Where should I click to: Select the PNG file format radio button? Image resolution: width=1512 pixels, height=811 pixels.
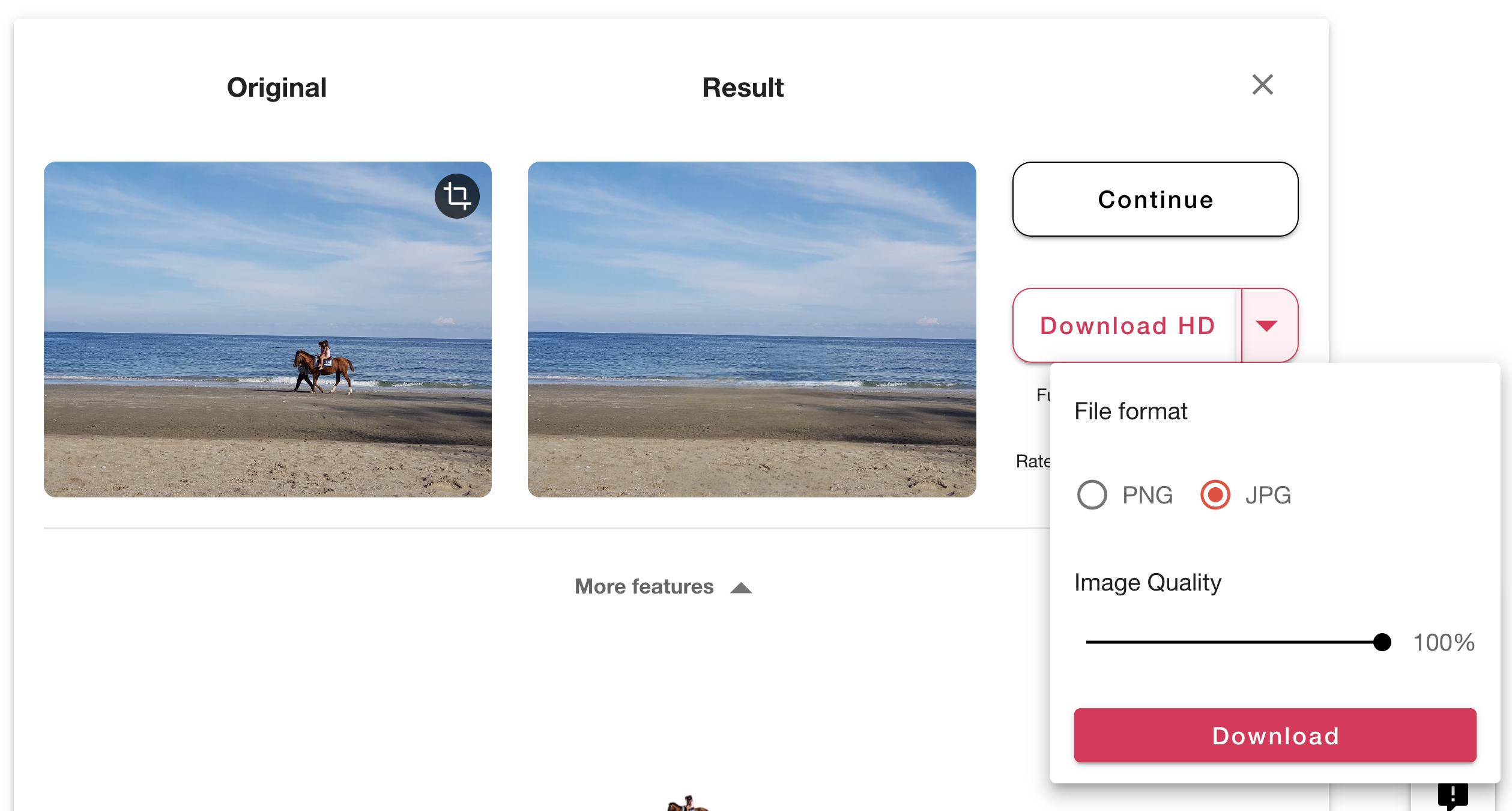(x=1092, y=495)
